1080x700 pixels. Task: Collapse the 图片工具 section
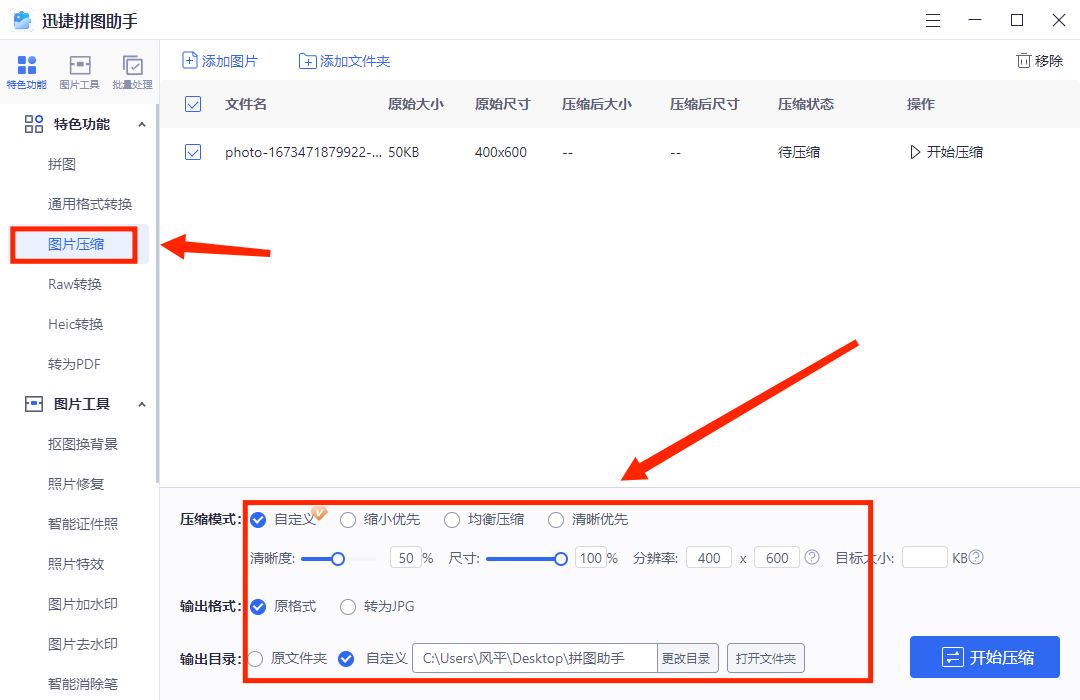click(x=144, y=403)
